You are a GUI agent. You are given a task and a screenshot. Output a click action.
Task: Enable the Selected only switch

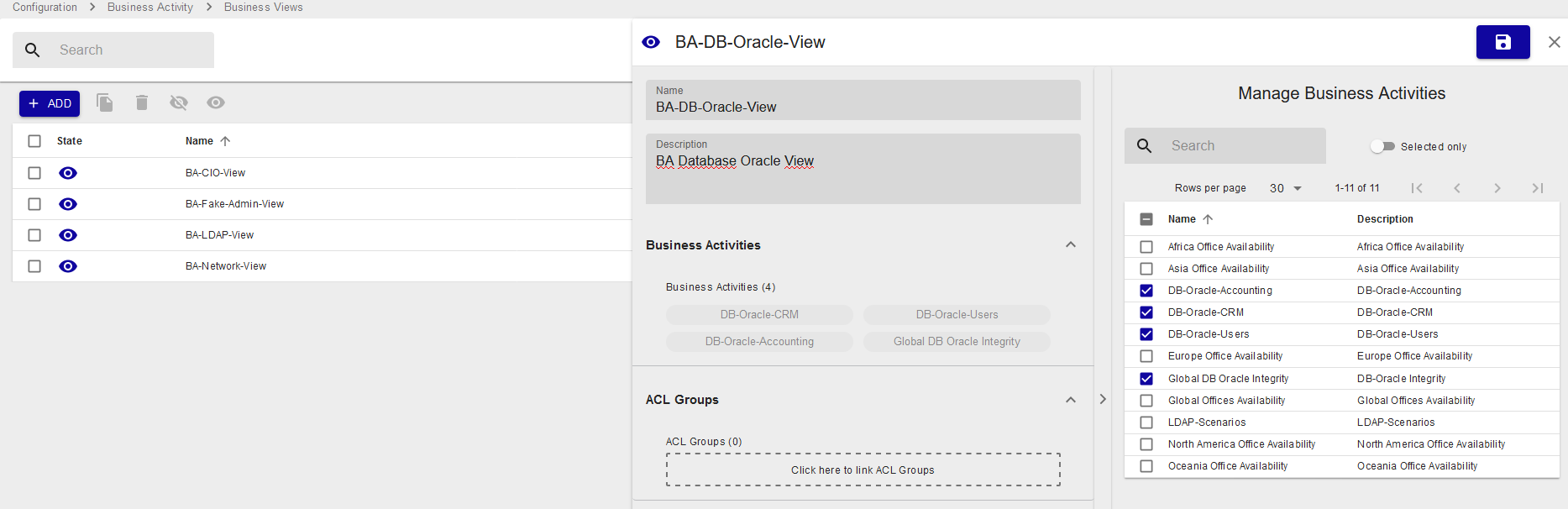(1382, 146)
